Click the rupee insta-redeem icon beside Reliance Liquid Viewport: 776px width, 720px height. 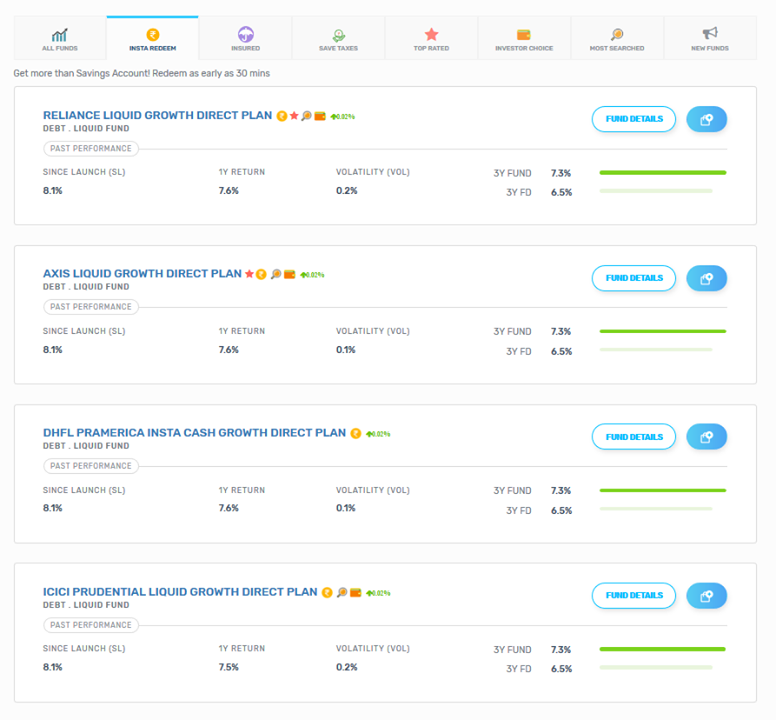pos(282,116)
